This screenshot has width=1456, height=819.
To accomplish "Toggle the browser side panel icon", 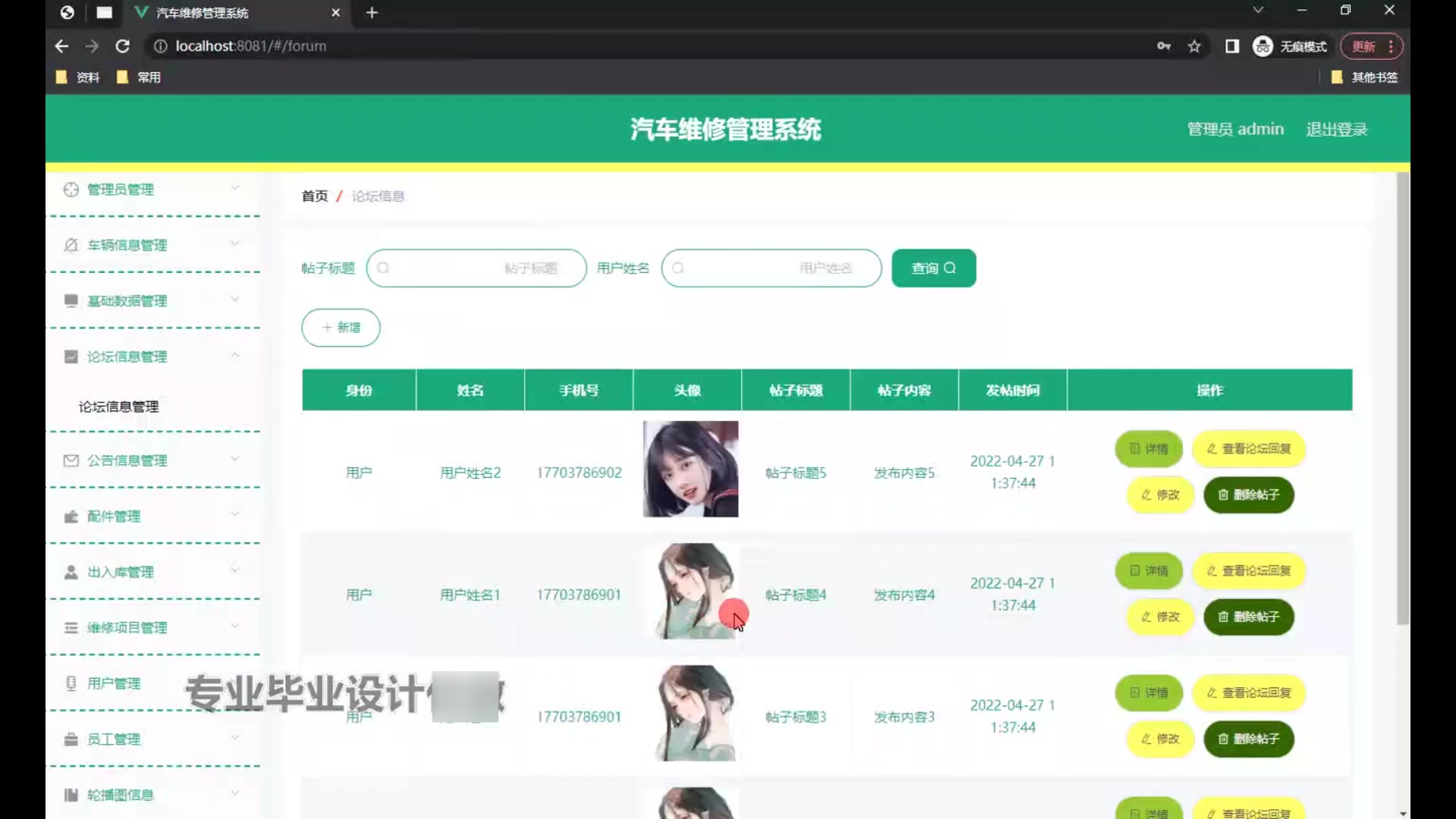I will (1232, 46).
